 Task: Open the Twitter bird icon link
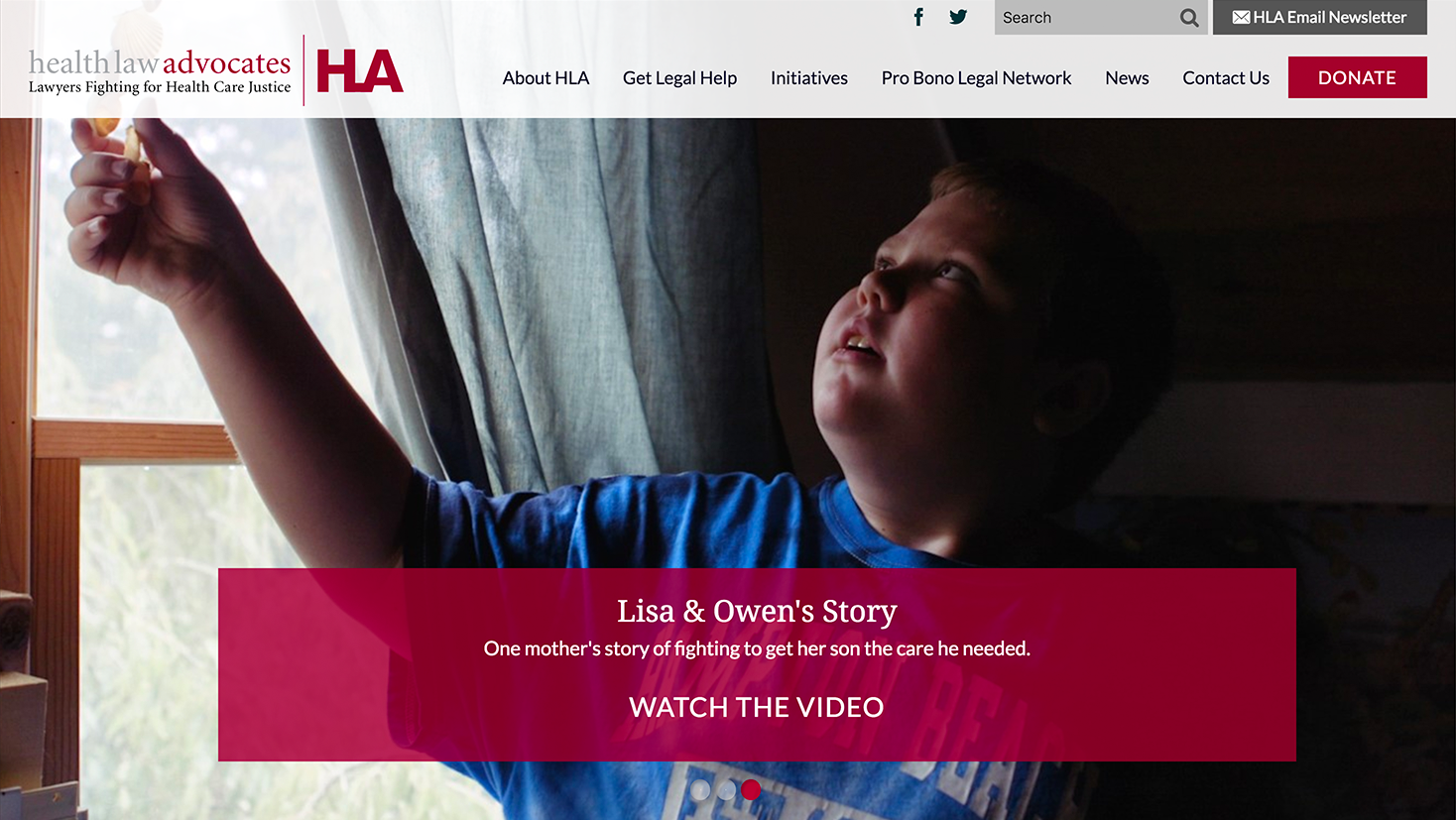click(958, 17)
